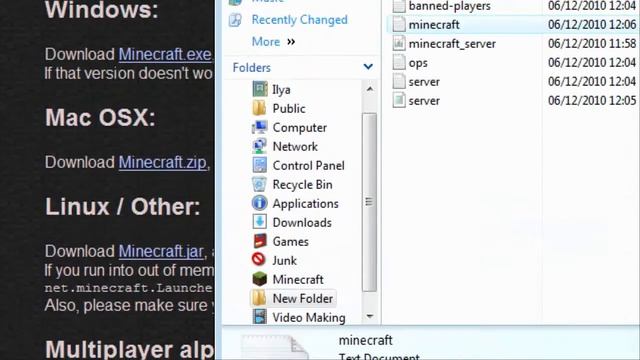This screenshot has height=360, width=640.
Task: Click the Applications info icon
Action: [x=260, y=203]
